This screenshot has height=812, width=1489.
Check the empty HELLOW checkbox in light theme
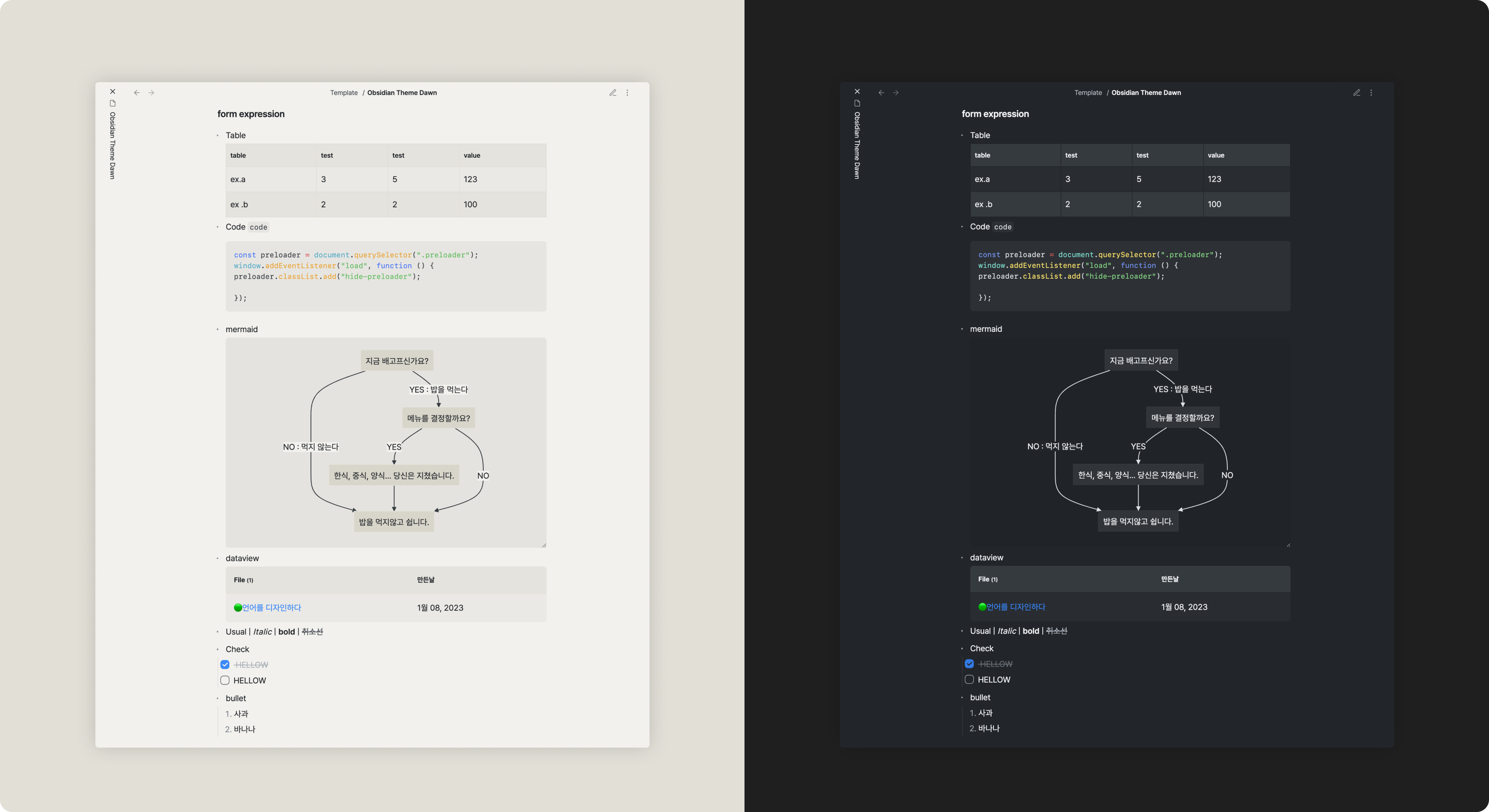(x=225, y=680)
